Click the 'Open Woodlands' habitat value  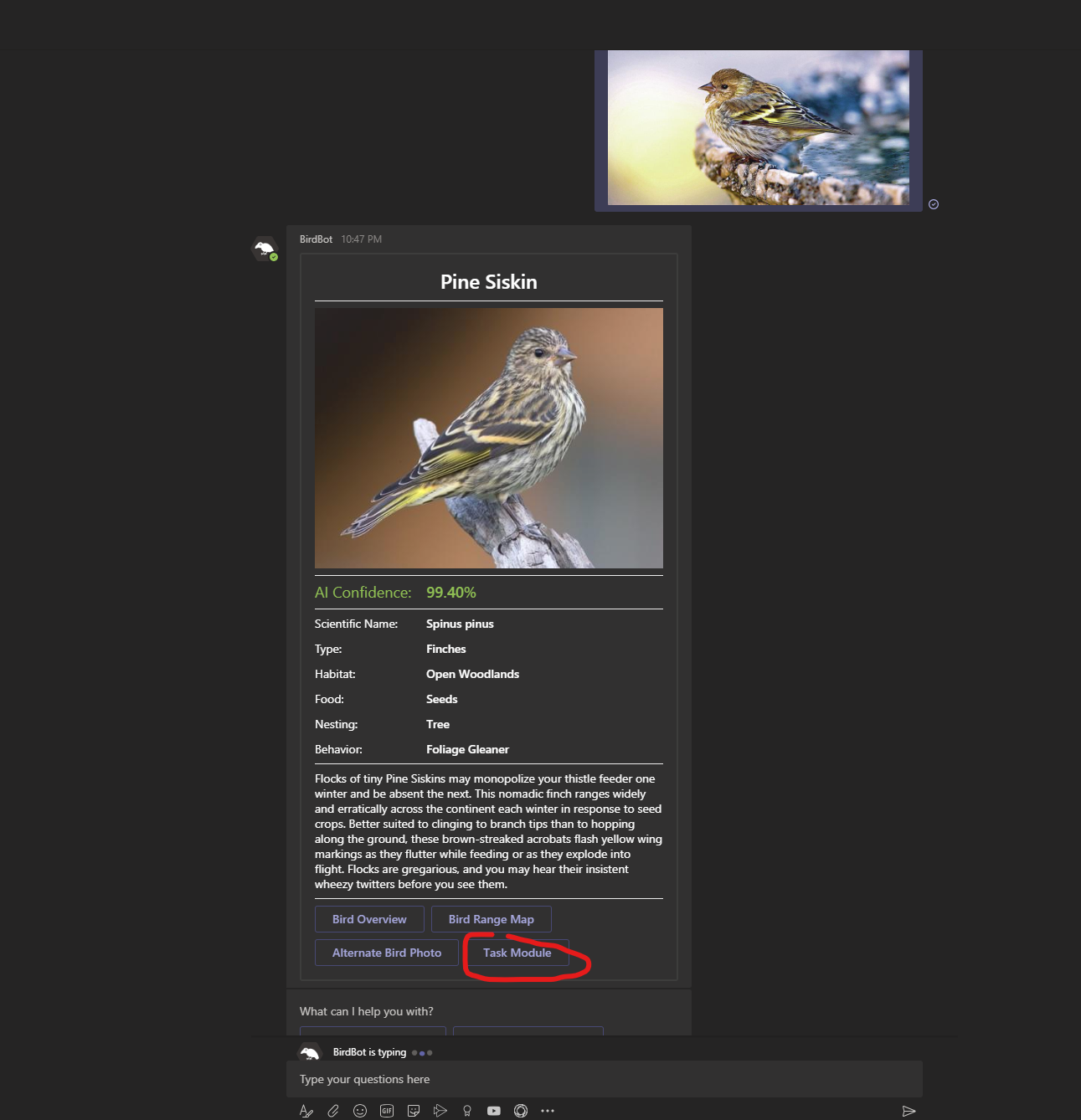(472, 674)
